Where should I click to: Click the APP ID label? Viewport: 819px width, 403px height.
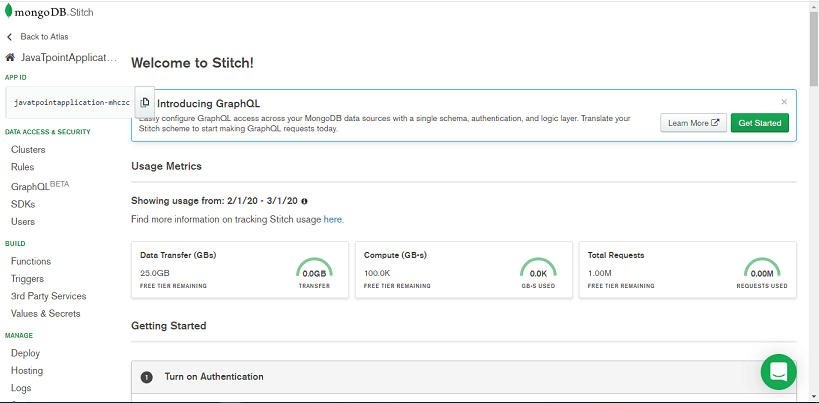tap(16, 77)
